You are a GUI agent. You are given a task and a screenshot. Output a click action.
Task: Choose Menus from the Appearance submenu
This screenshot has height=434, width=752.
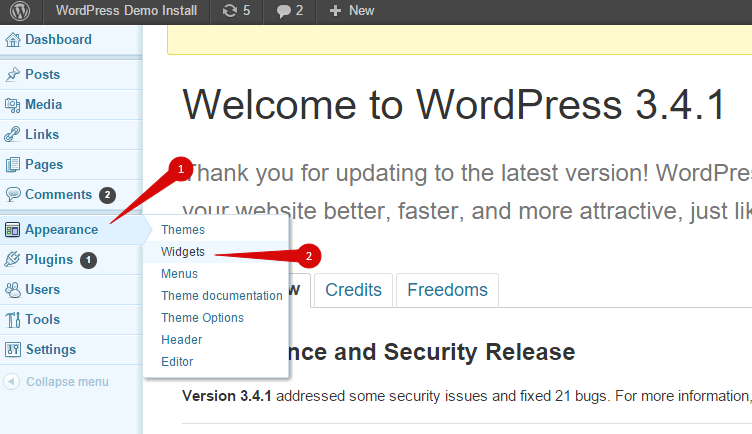click(179, 274)
